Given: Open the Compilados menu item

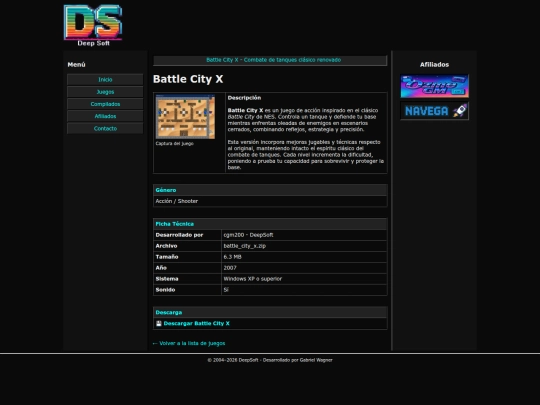Looking at the screenshot, I should tap(105, 104).
